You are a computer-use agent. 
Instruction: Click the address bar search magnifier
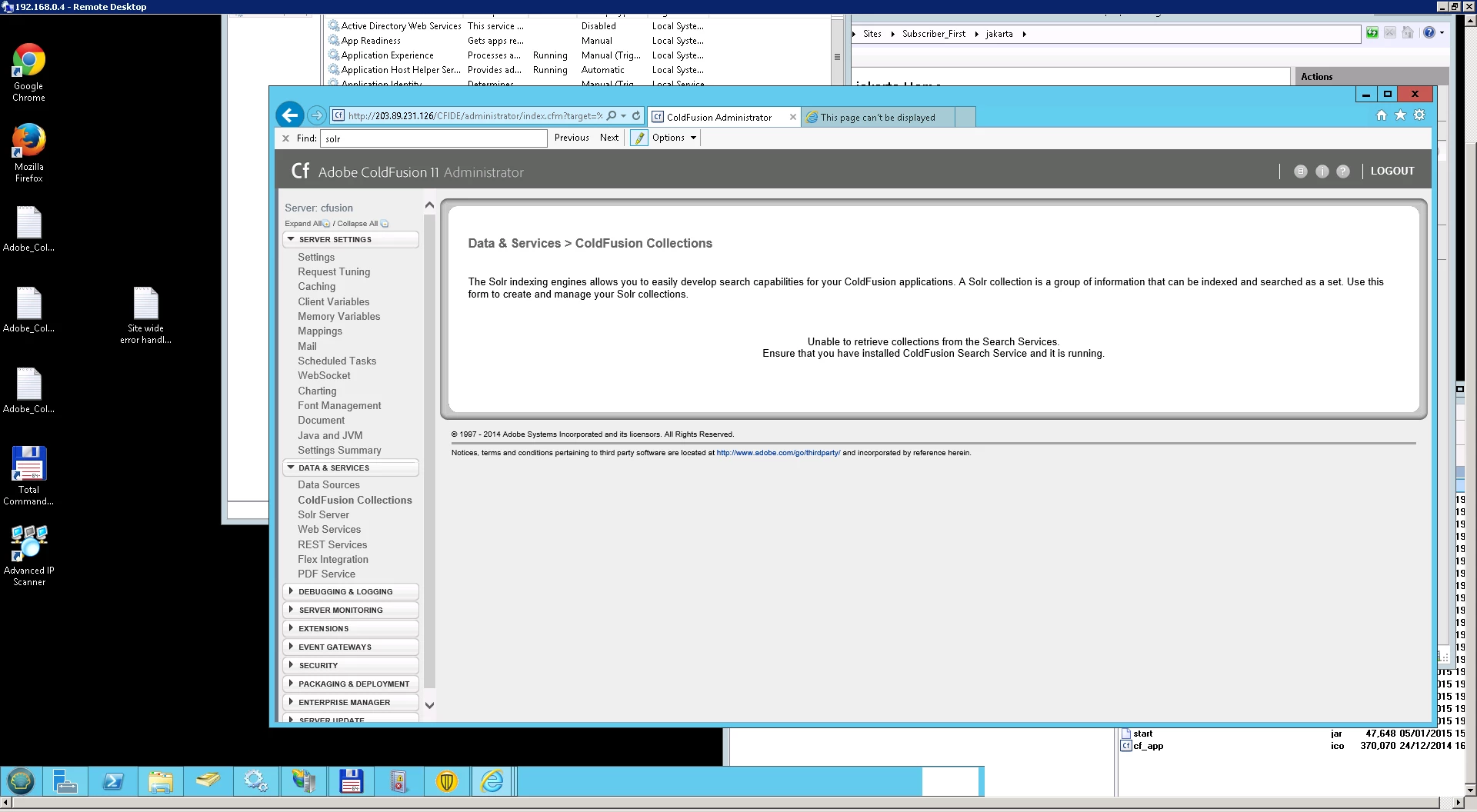pyautogui.click(x=612, y=115)
